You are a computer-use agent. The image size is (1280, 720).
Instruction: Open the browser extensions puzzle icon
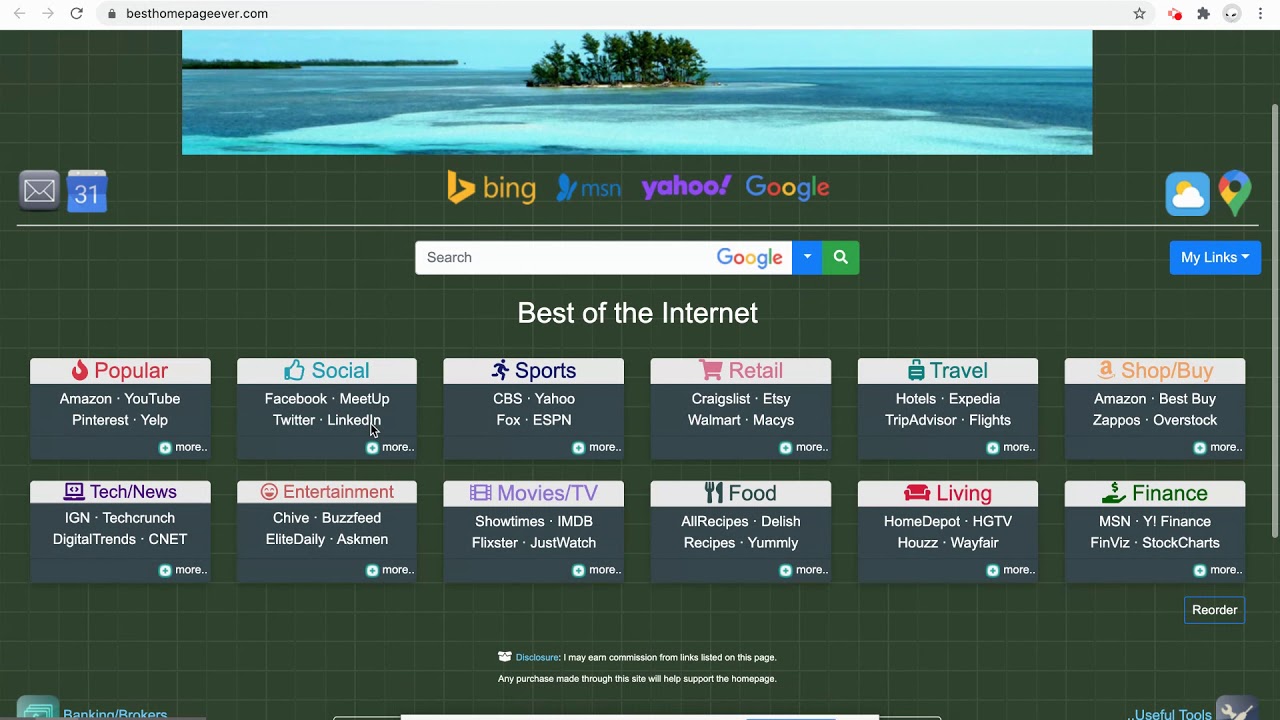click(x=1204, y=14)
